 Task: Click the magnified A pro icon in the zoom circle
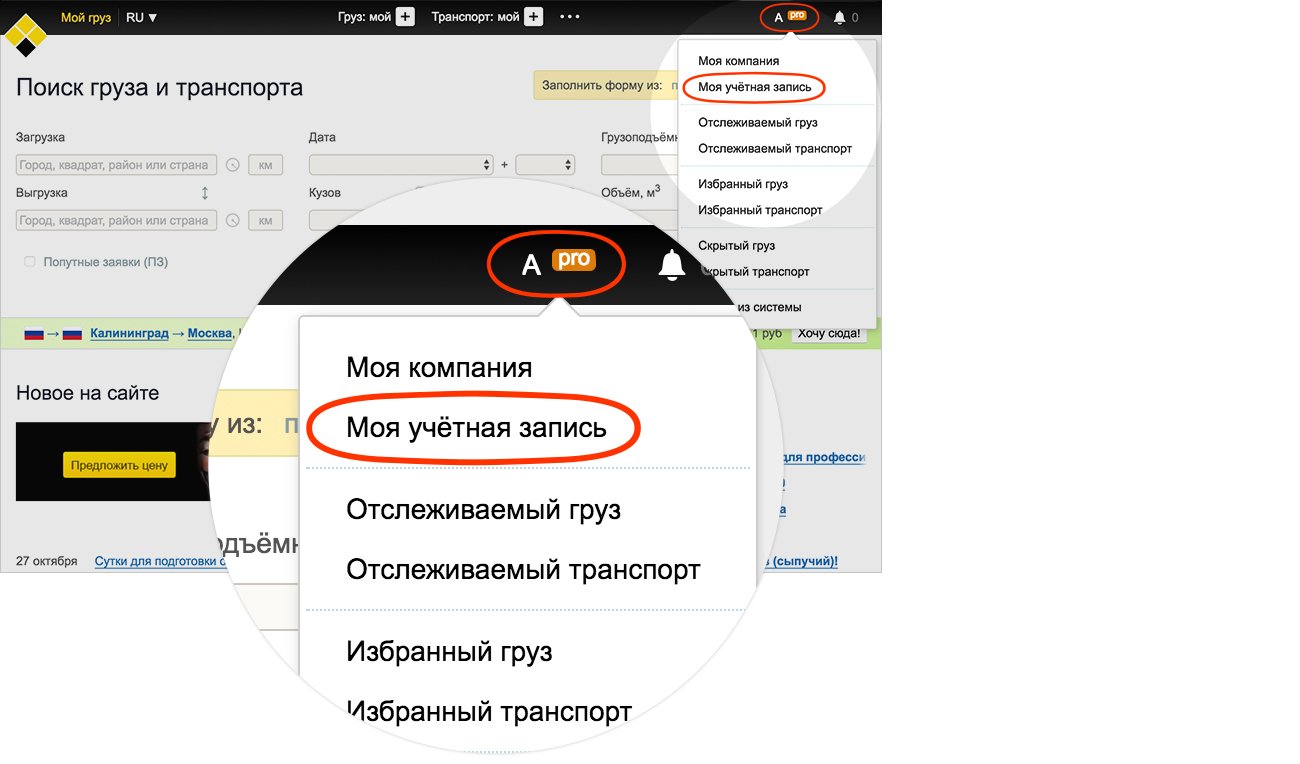[557, 264]
